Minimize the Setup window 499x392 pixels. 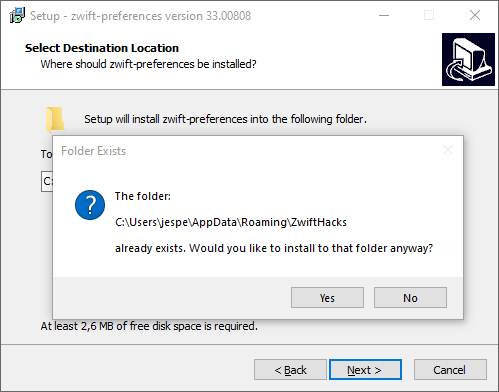pos(384,15)
